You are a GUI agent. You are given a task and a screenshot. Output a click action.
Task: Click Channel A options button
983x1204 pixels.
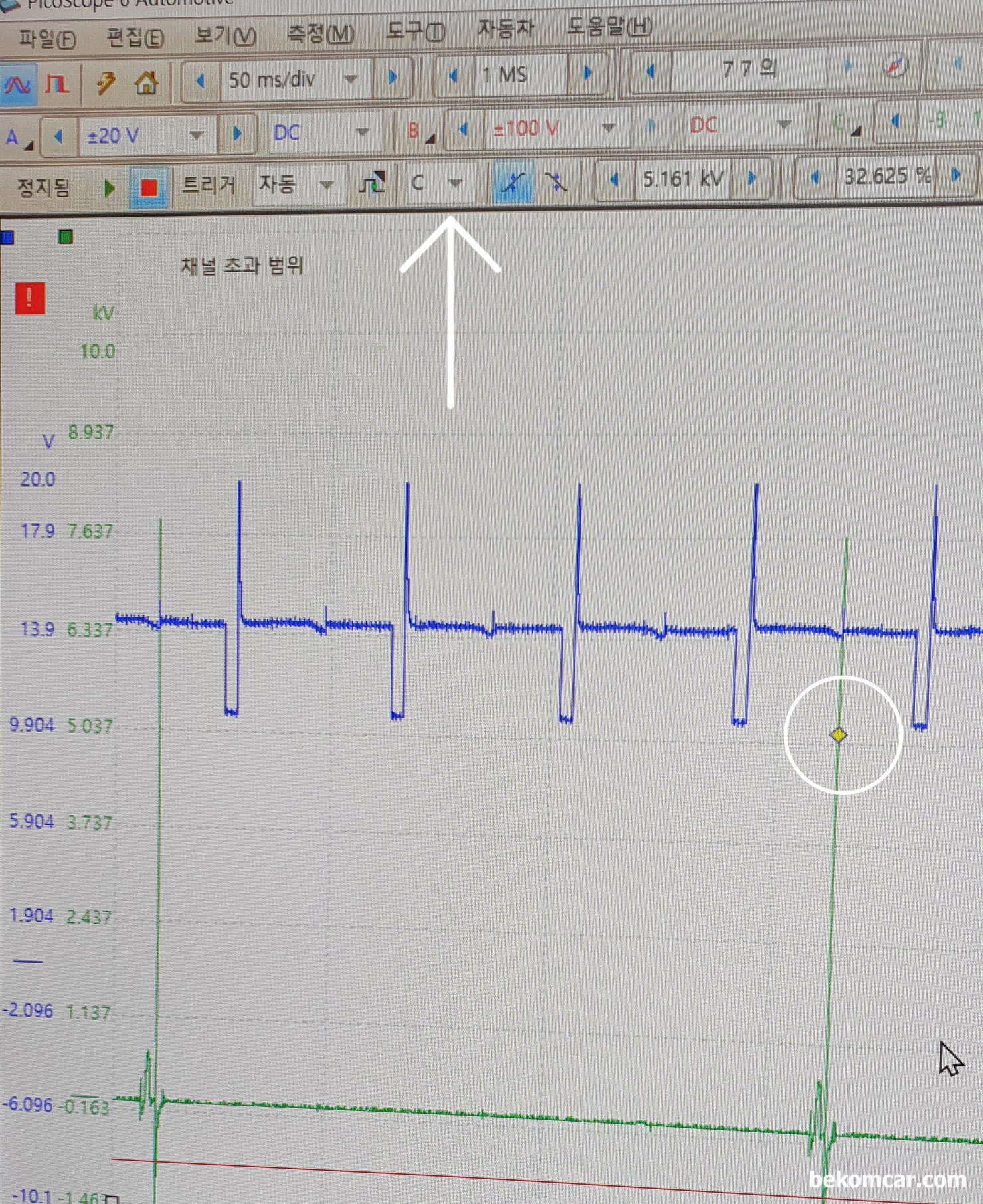pos(18,139)
